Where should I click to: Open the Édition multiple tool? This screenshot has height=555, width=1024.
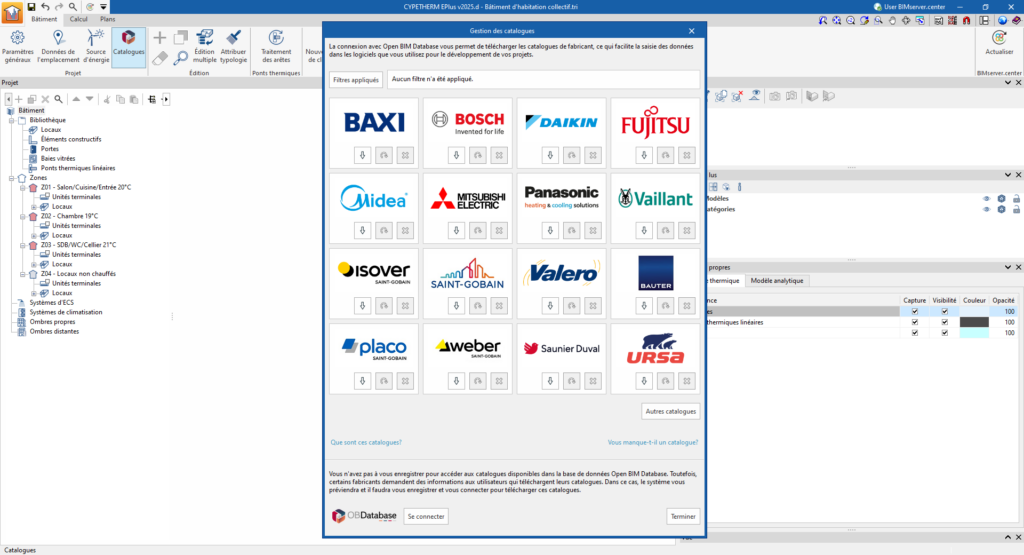click(204, 46)
